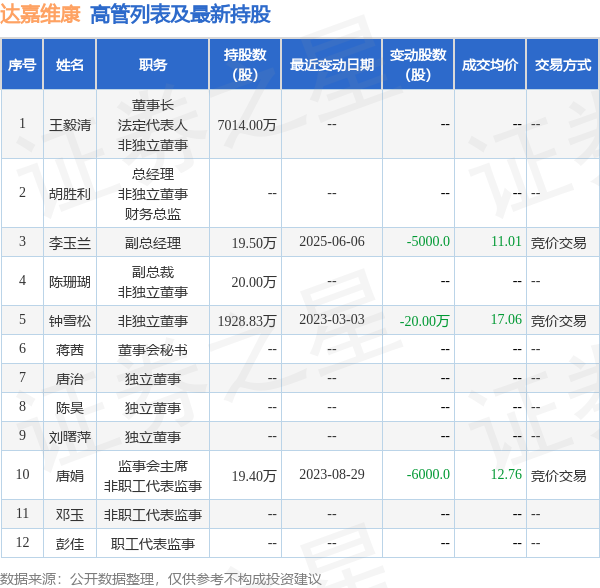This screenshot has height=588, width=600.
Task: Click 独立董事 in 唐治's row
Action: tap(153, 379)
